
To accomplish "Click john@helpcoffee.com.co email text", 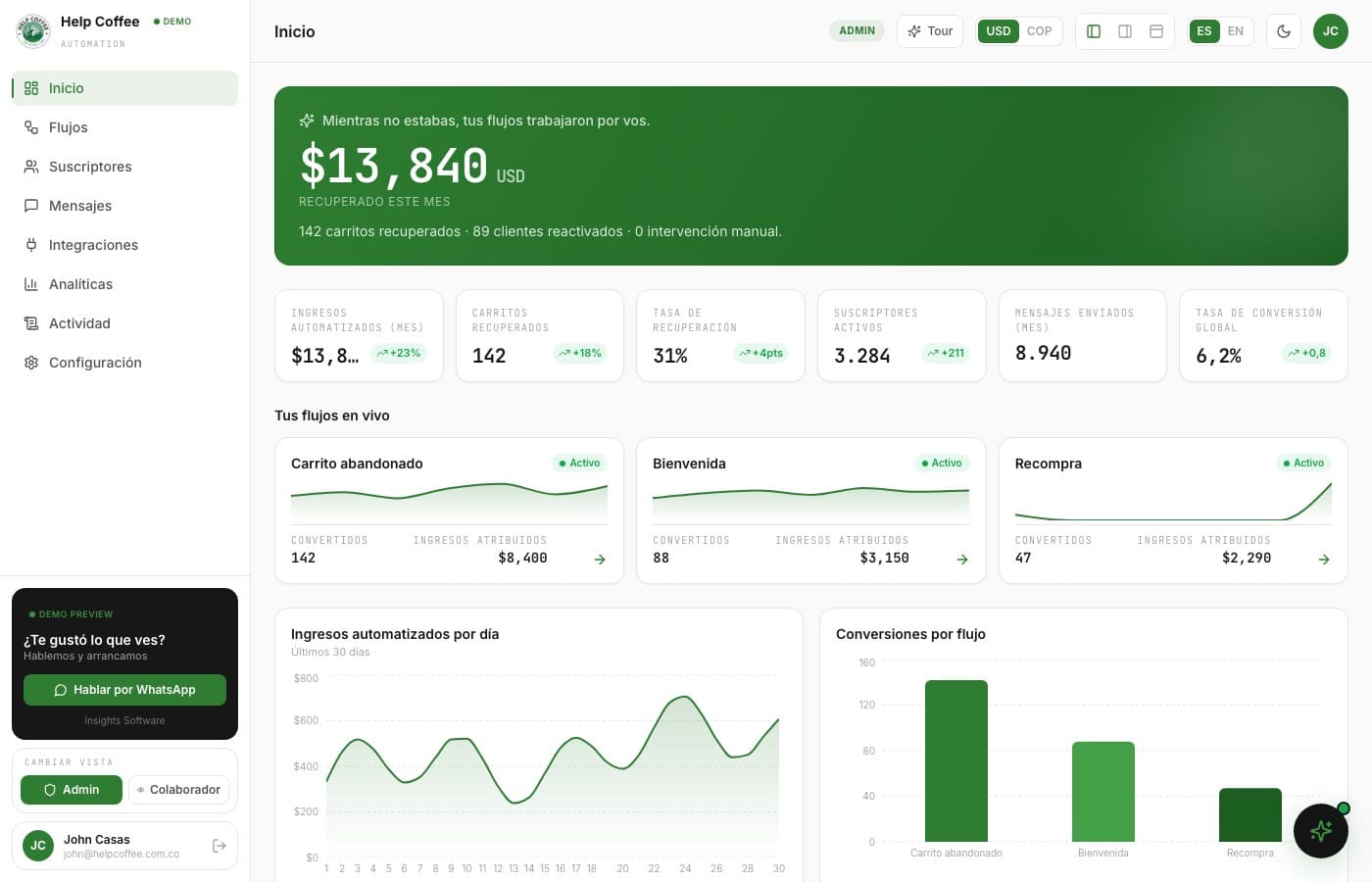I will point(122,855).
